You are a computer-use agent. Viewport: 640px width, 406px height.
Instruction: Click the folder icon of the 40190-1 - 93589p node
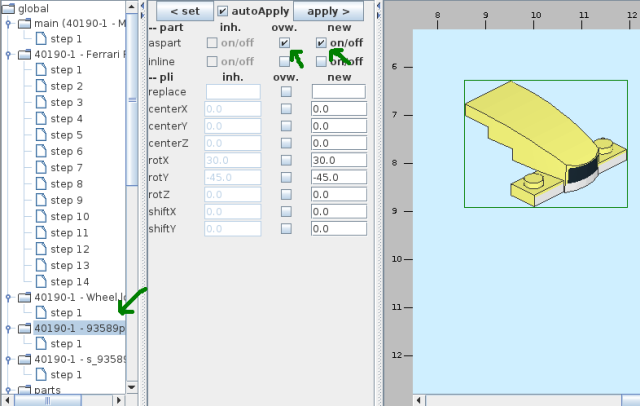[x=24, y=328]
